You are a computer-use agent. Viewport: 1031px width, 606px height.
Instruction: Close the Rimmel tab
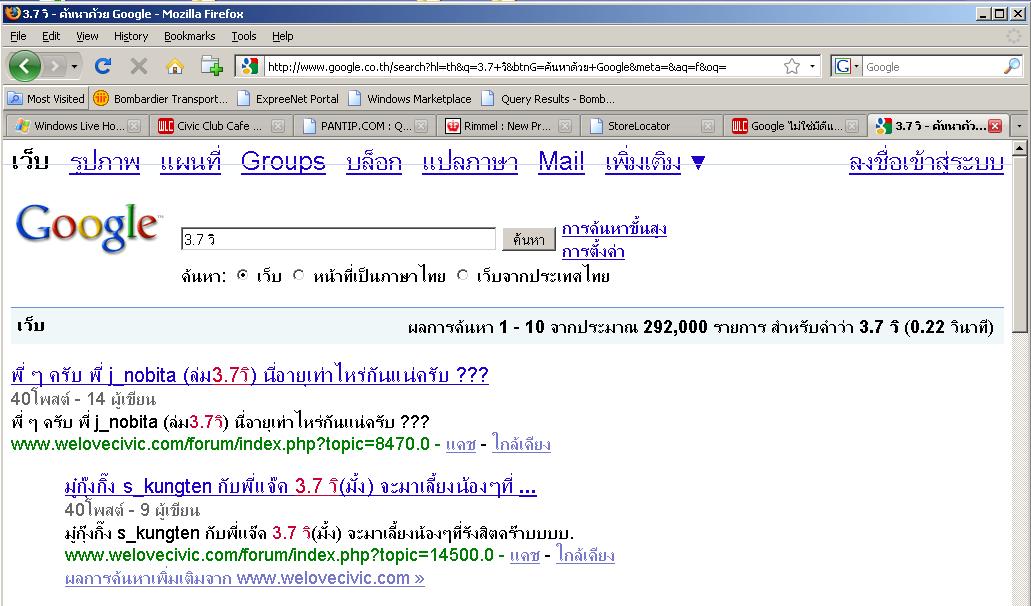(567, 126)
